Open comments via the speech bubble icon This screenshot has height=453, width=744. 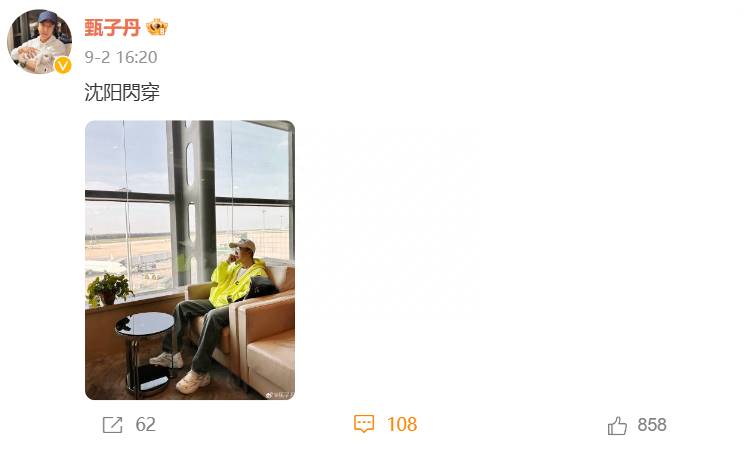coord(364,424)
